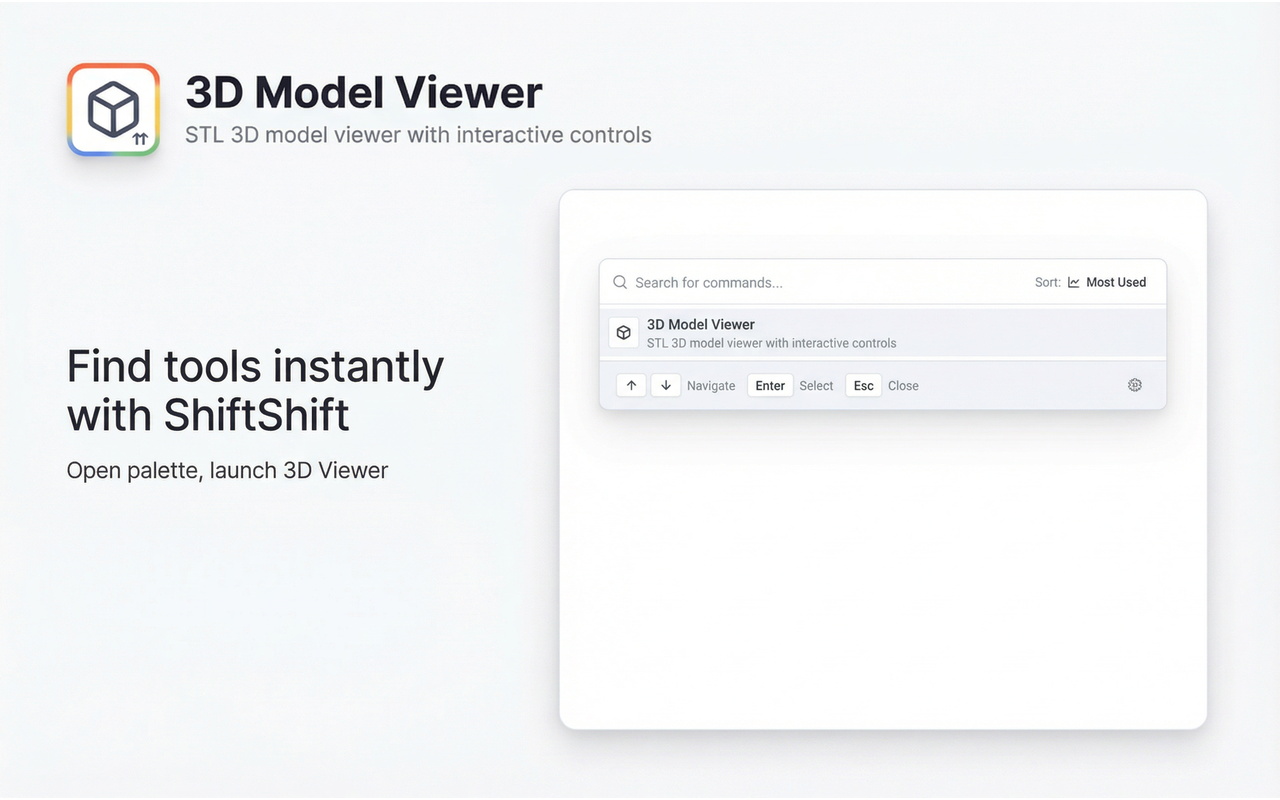Click the Sort: label
Viewport: 1280px width, 800px height.
[x=1047, y=283]
